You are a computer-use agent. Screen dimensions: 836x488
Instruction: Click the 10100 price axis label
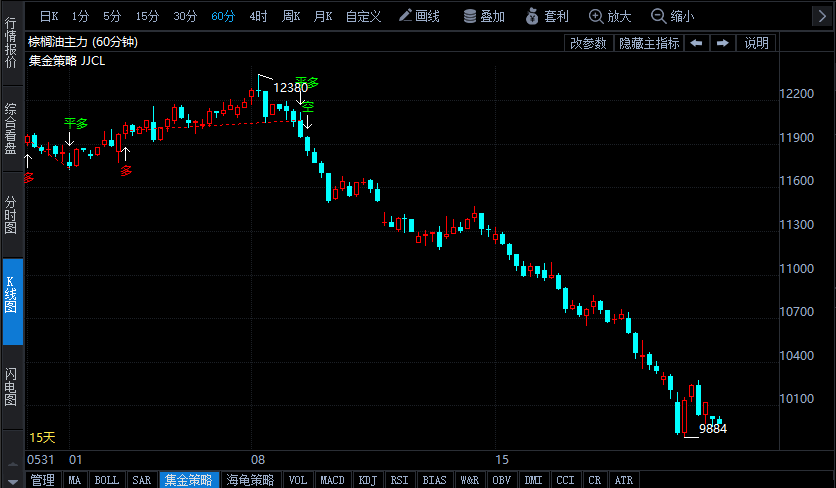click(x=797, y=399)
